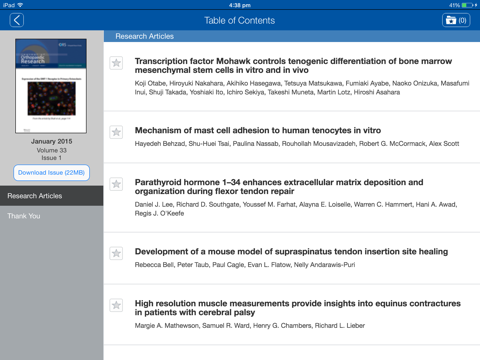Image resolution: width=480 pixels, height=360 pixels.
Task: Open the Parathyroid hormone flexor tendon article
Action: [x=279, y=187]
